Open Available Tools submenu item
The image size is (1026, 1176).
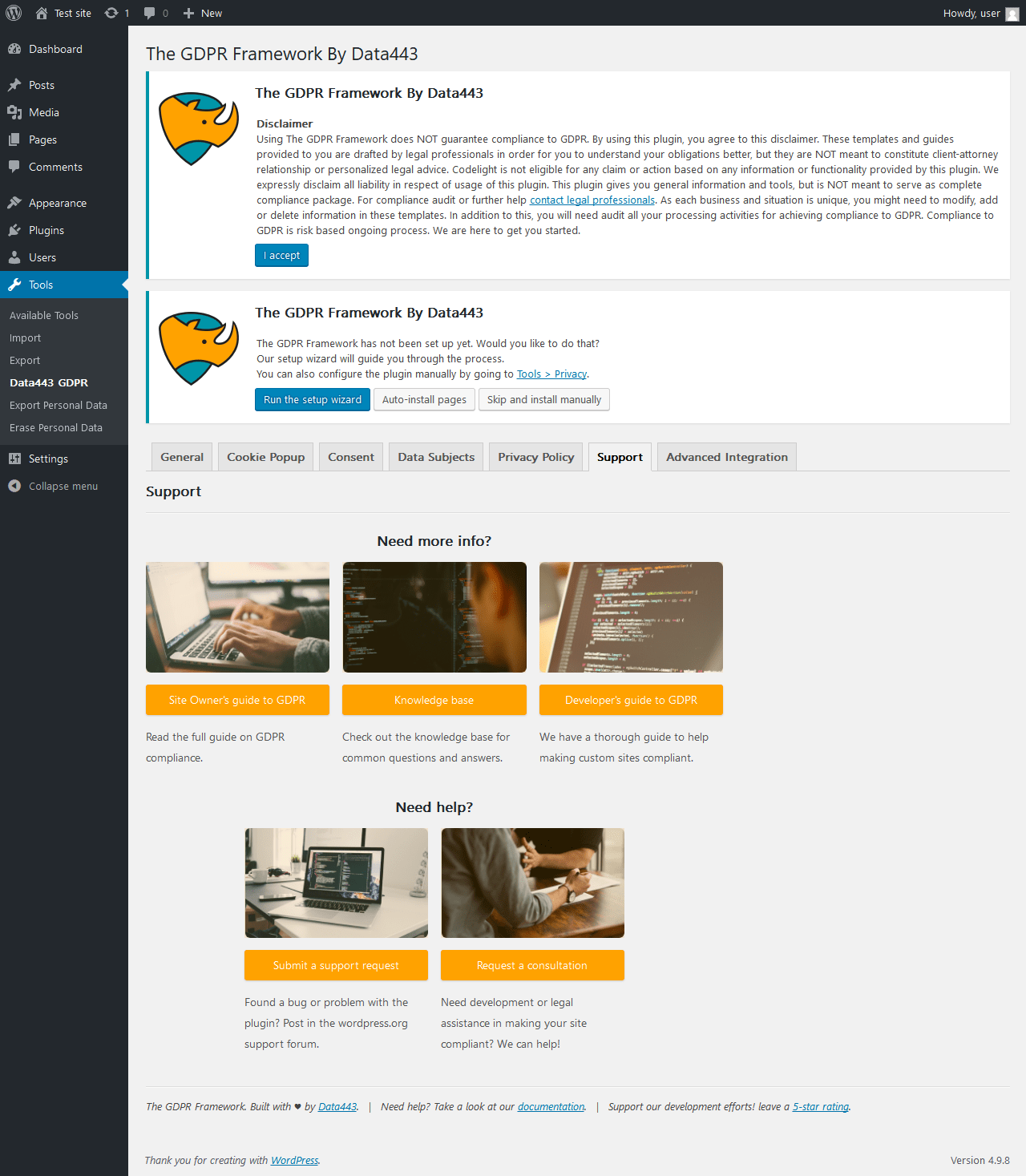[x=44, y=316]
